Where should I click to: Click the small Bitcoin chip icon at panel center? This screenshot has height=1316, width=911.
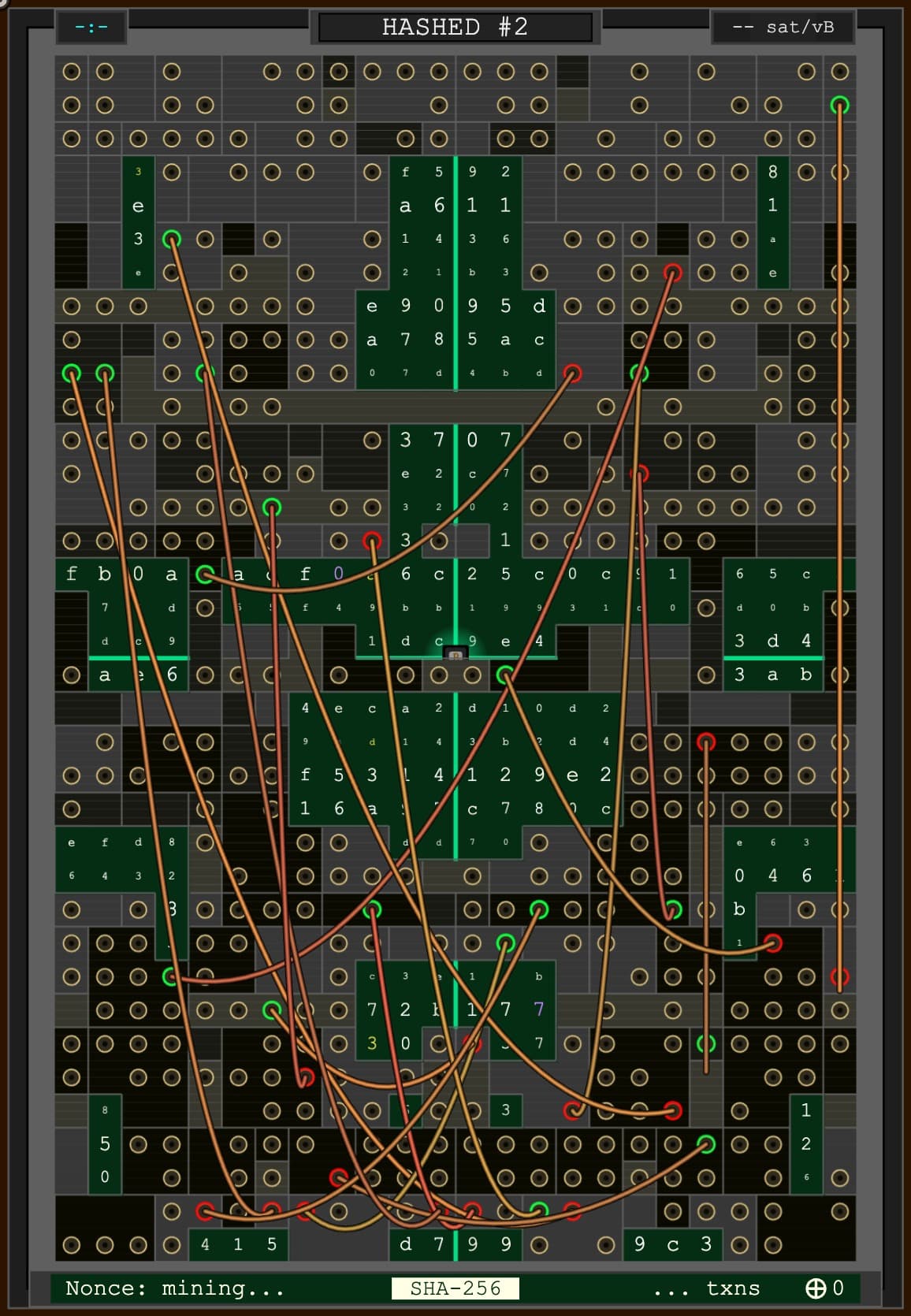point(455,654)
